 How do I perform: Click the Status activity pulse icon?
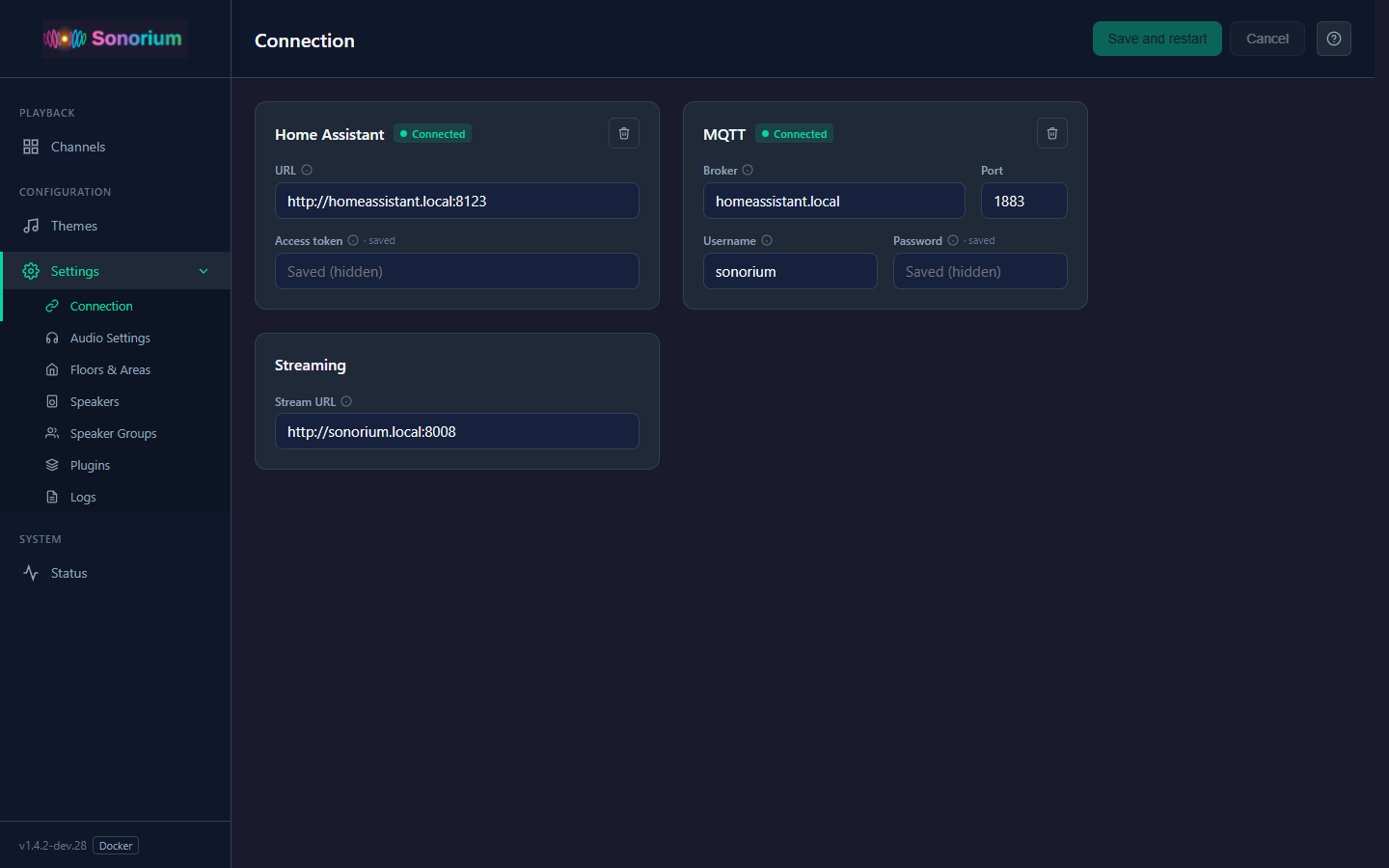(31, 573)
